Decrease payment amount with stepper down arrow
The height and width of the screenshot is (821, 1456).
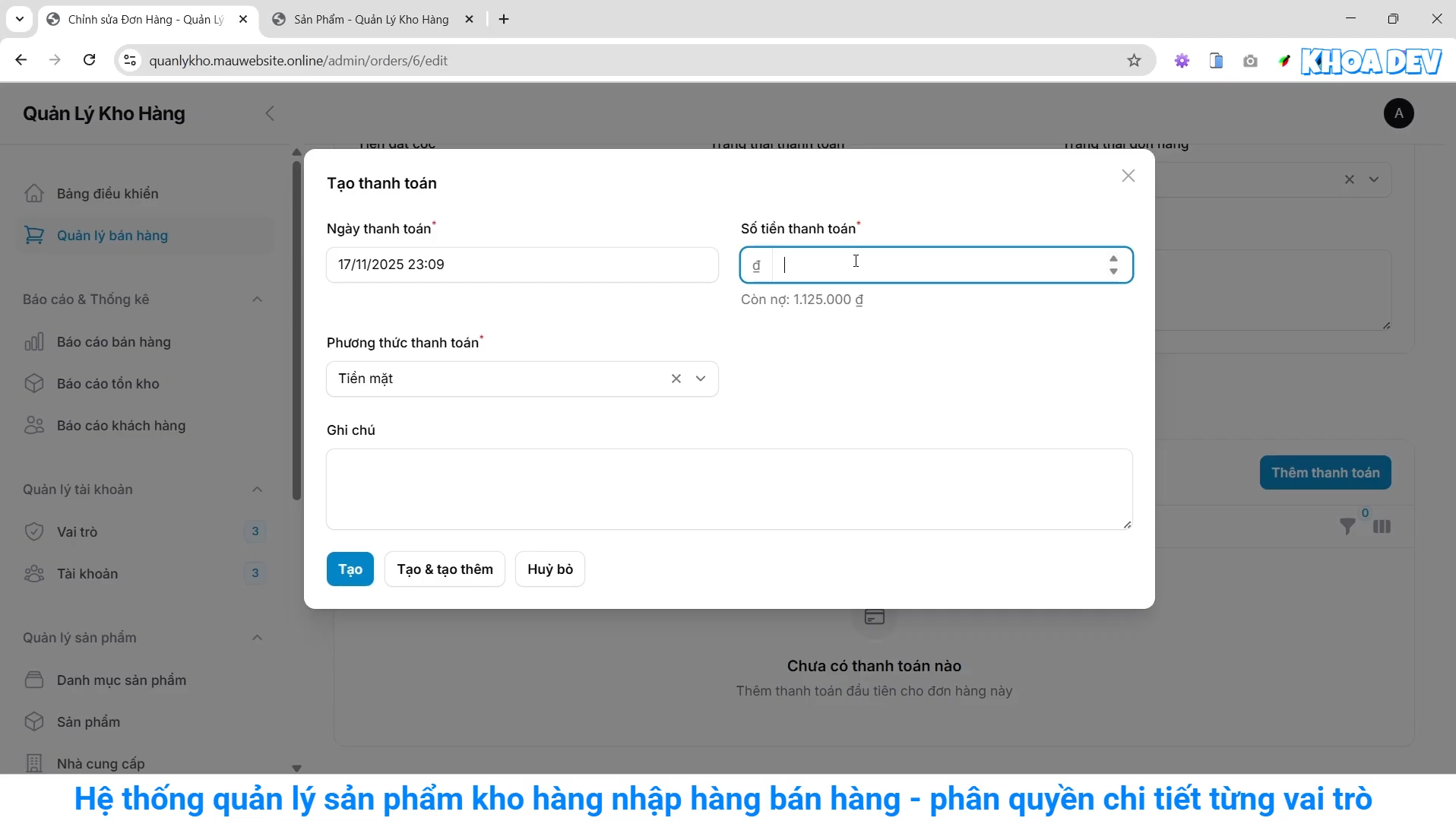(1113, 271)
